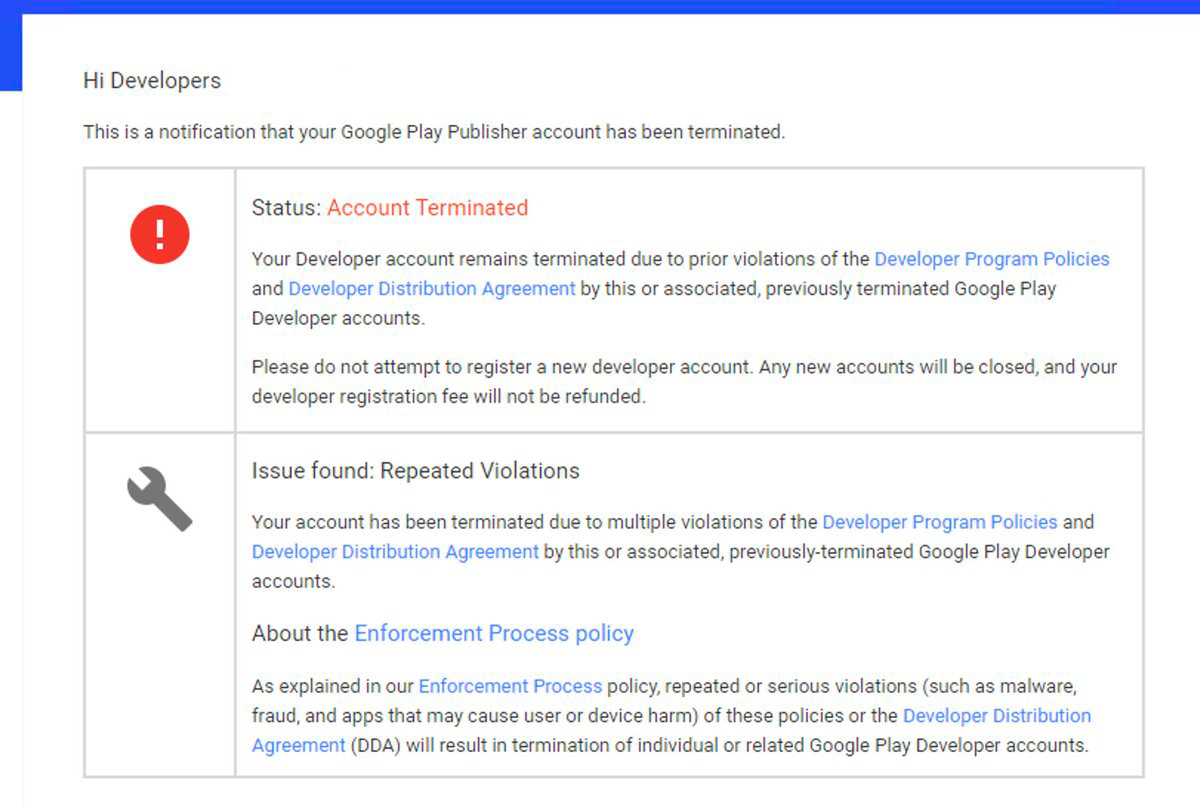Viewport: 1200px width, 806px height.
Task: Click the blue strip on the left edge
Action: pyautogui.click(x=10, y=50)
